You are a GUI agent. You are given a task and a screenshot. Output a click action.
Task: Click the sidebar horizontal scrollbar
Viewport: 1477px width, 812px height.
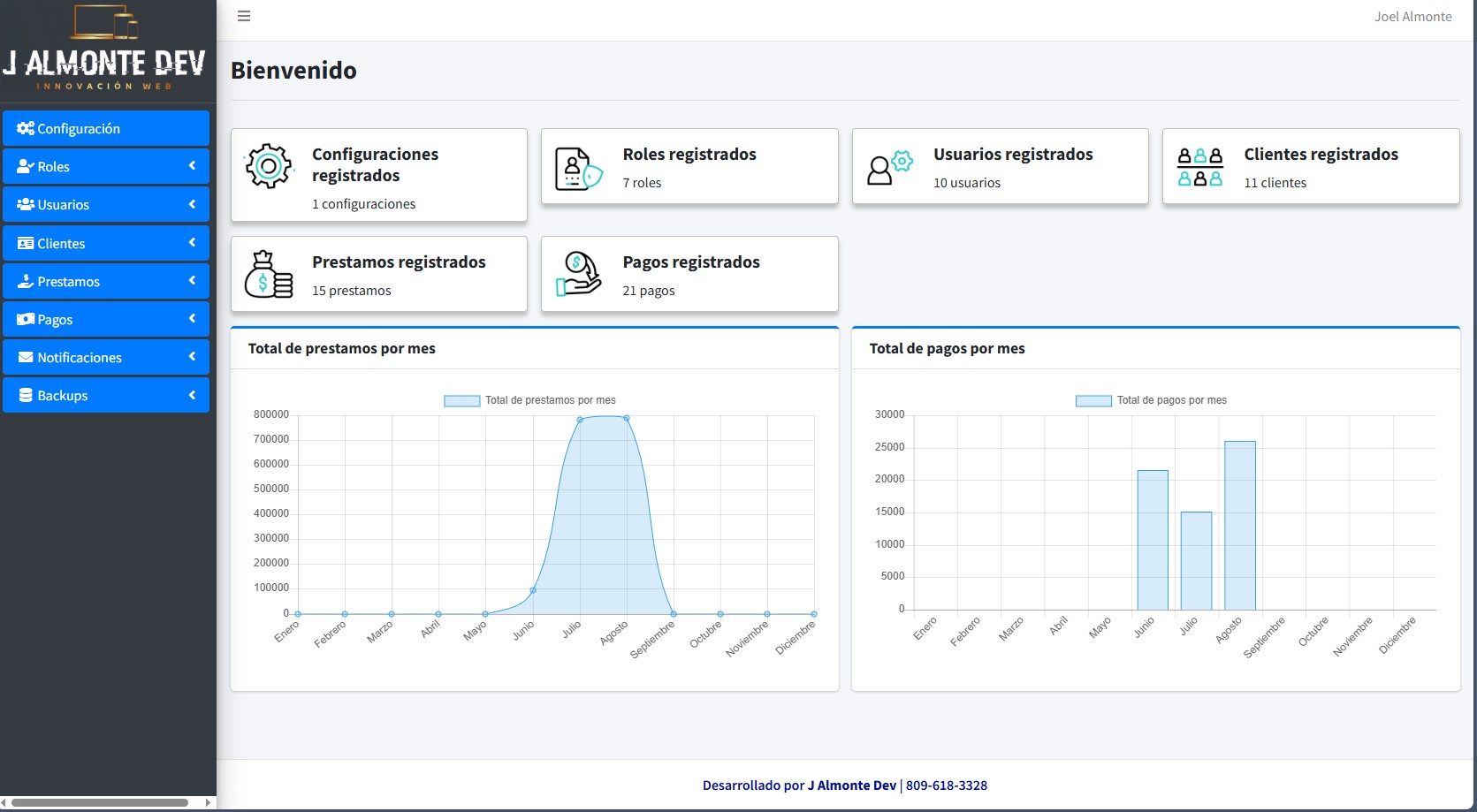[x=99, y=803]
